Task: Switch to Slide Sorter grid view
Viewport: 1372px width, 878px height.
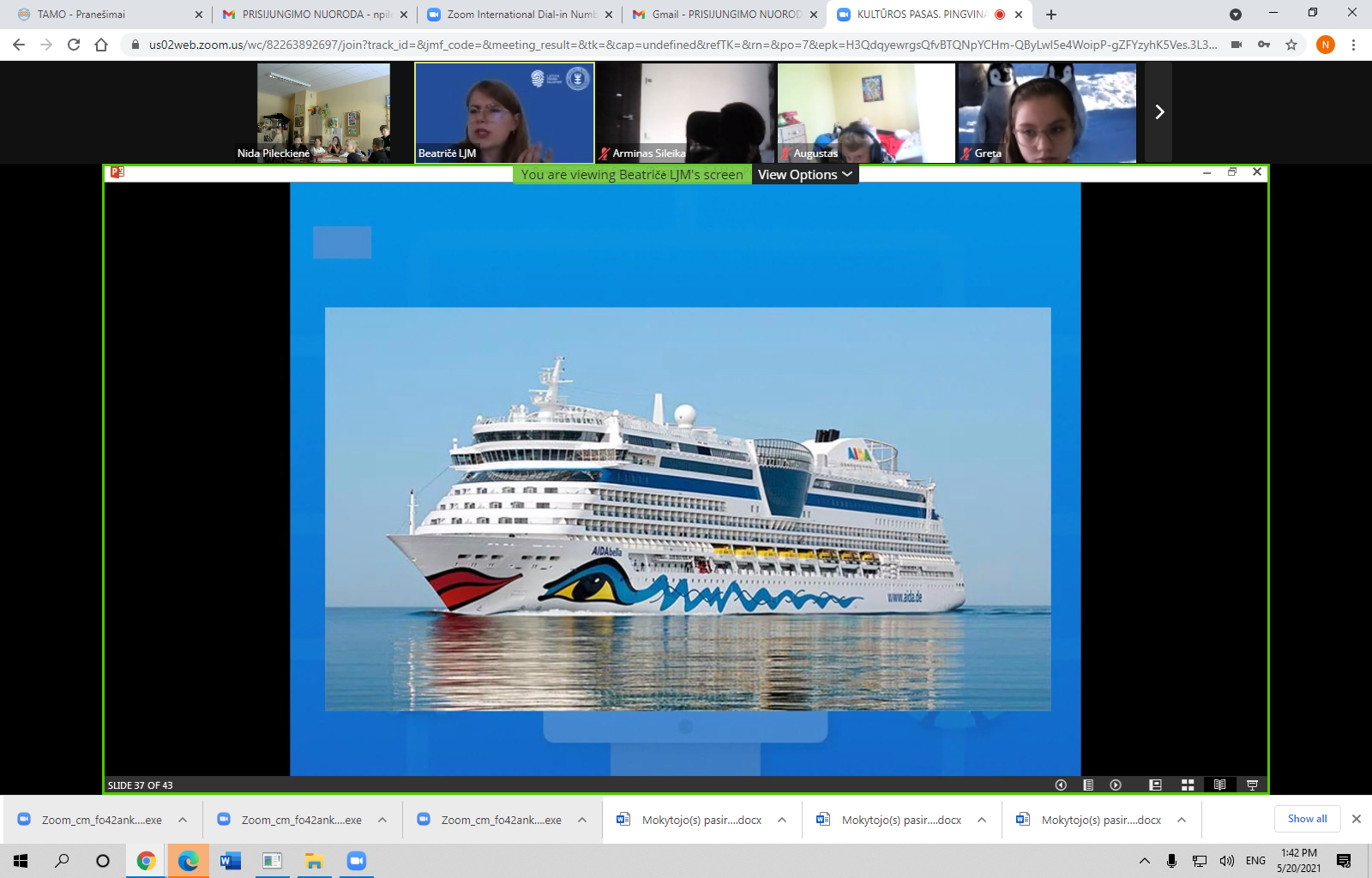Action: point(1188,785)
